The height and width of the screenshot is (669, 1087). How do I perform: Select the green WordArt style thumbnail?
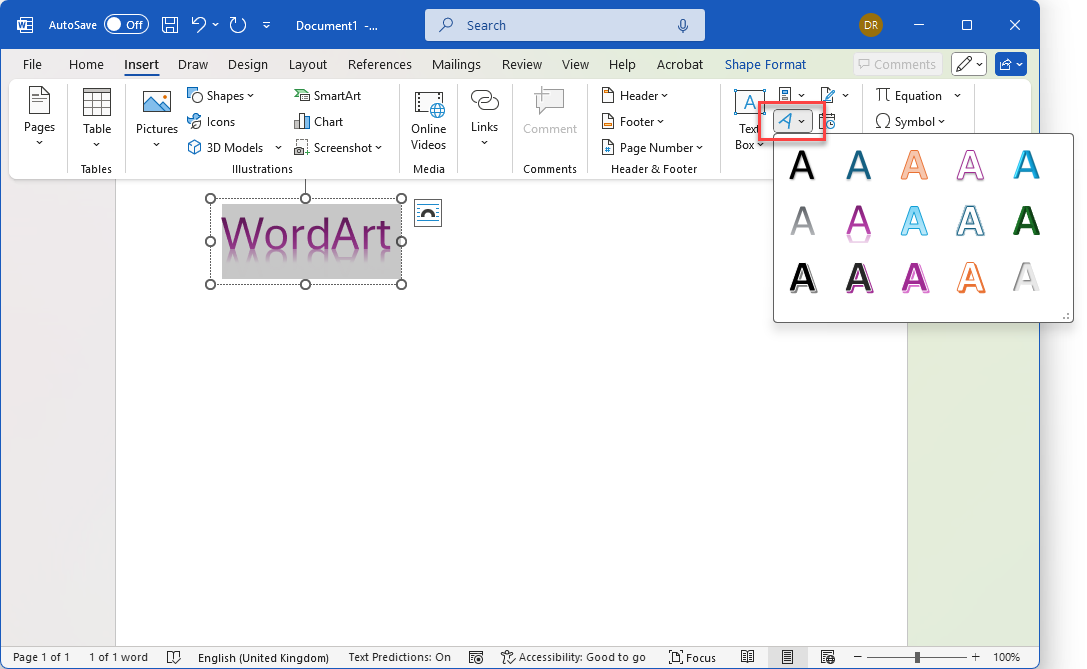[1025, 221]
